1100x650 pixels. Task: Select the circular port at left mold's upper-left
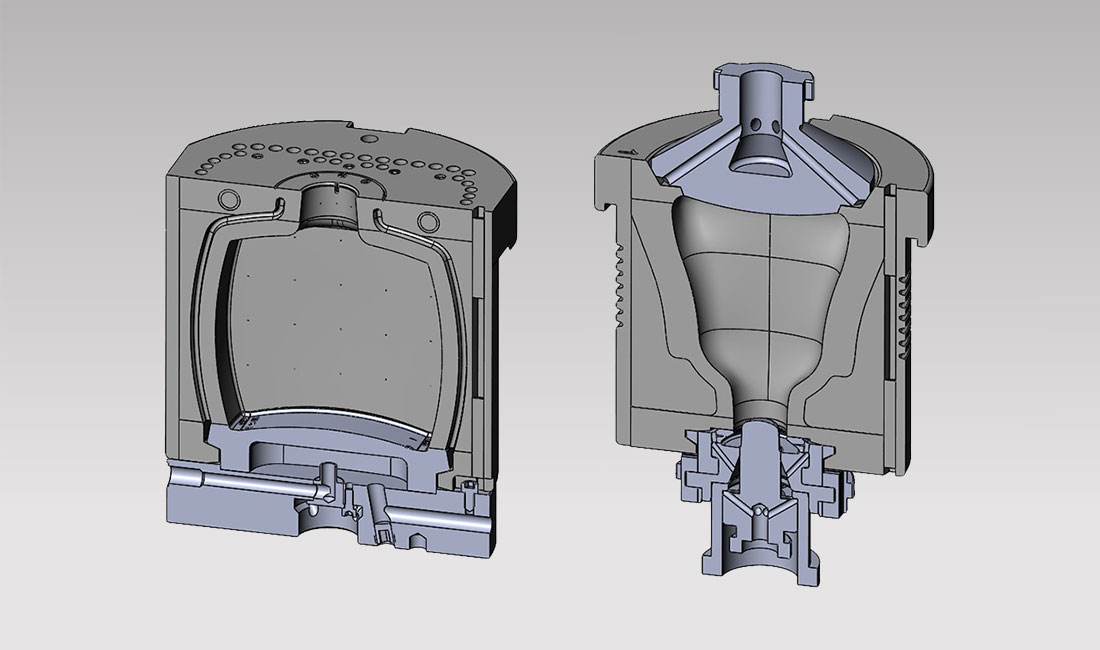pos(226,198)
